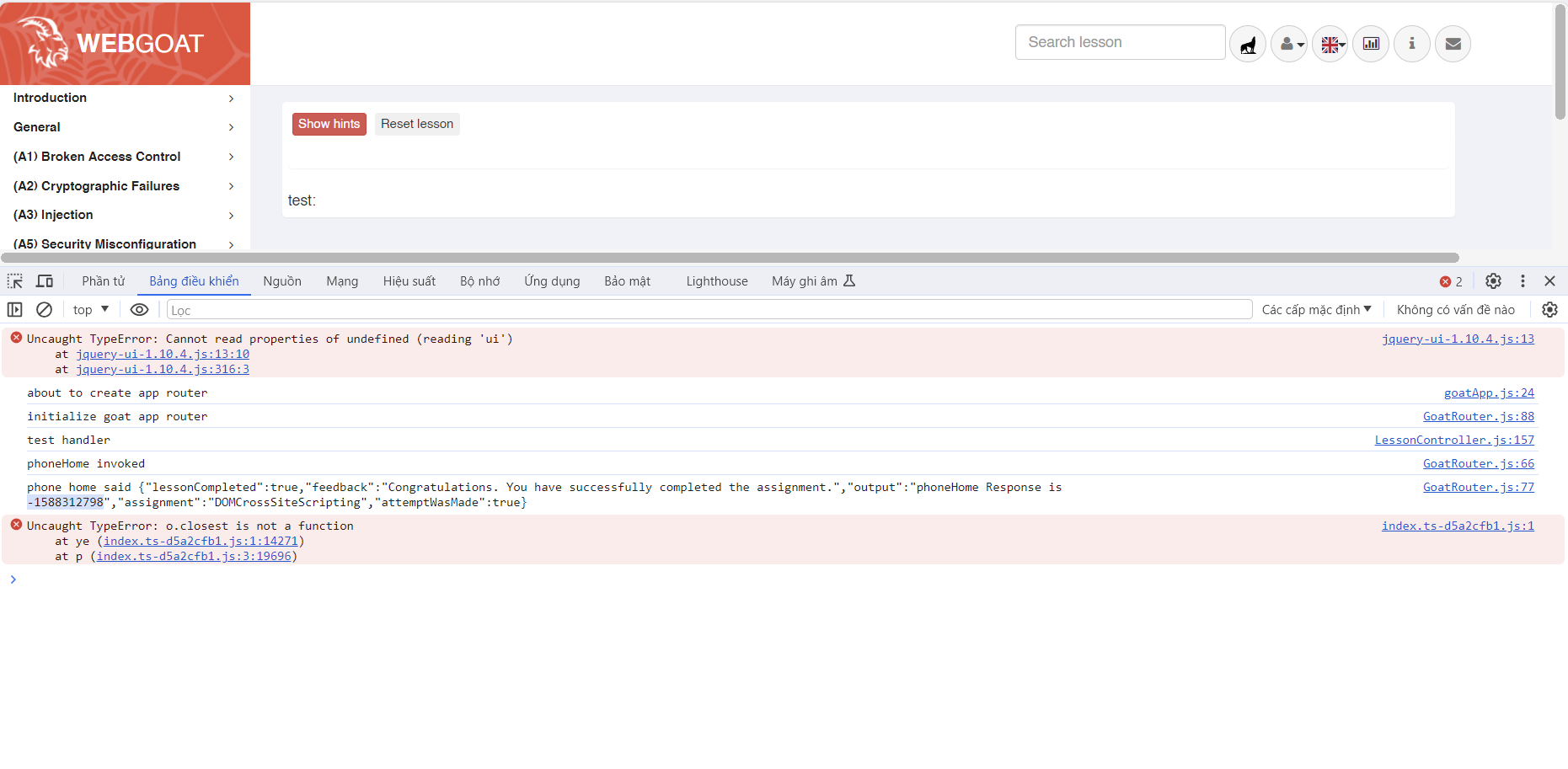Toggle the live expression eye icon

[139, 310]
